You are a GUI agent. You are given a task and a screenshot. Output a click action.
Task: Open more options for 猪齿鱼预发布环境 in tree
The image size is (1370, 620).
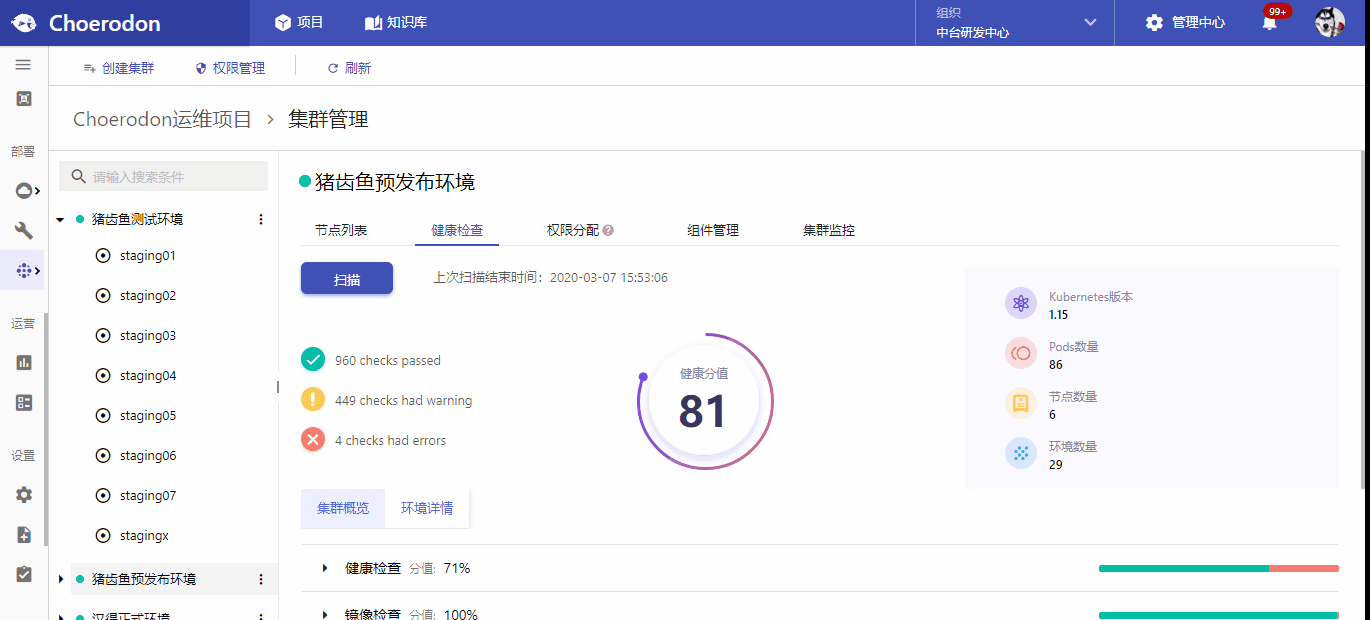tap(261, 579)
